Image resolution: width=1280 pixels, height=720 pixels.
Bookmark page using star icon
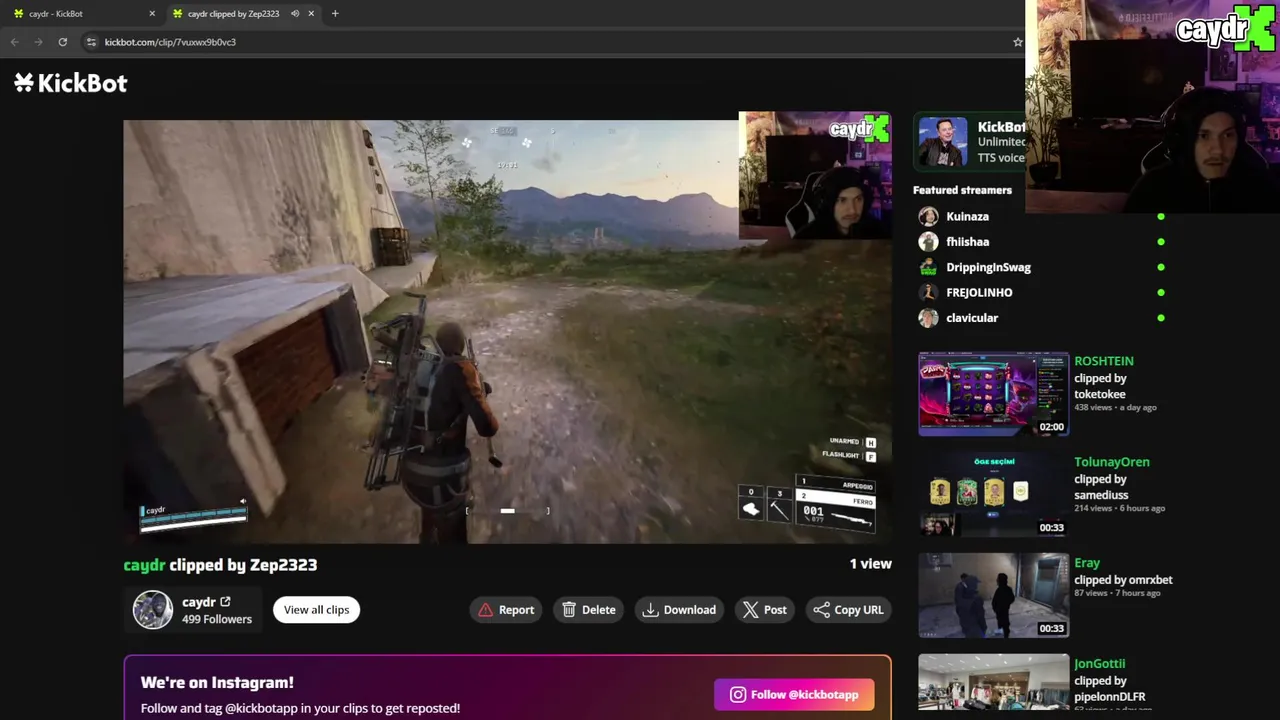point(1017,42)
